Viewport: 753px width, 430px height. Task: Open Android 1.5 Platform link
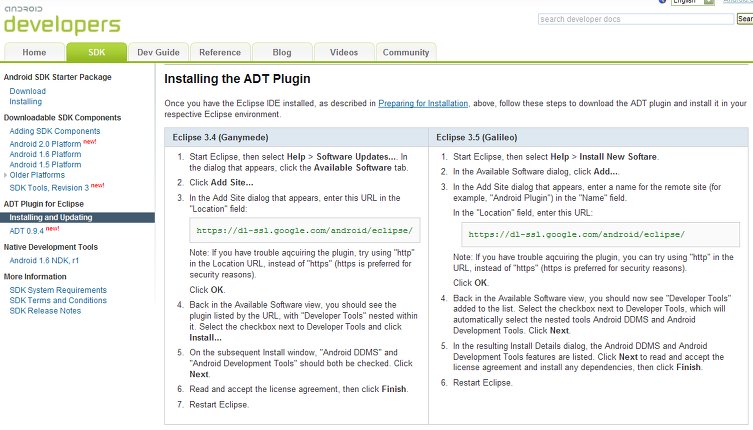pos(45,165)
